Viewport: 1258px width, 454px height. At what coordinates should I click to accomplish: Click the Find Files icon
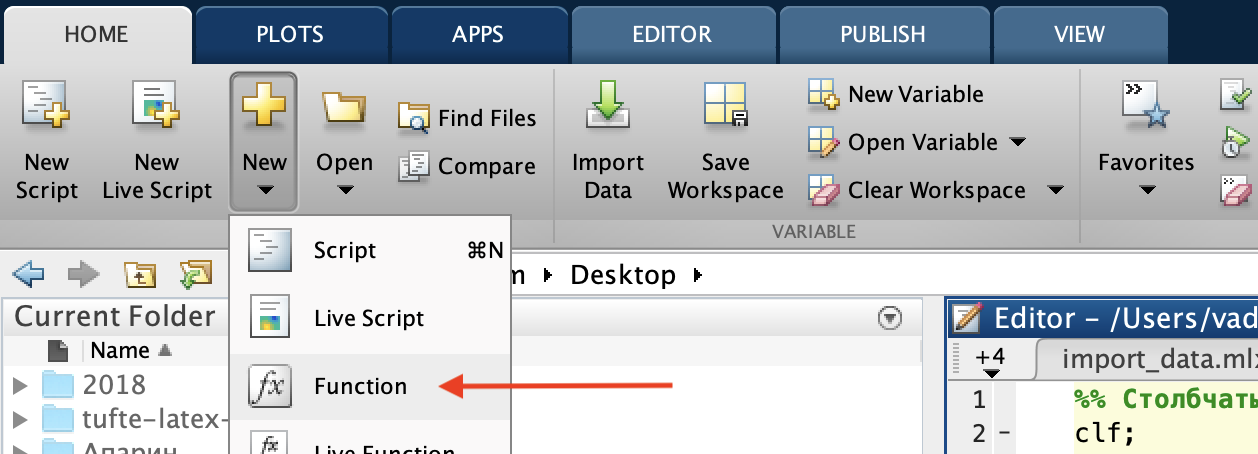pyautogui.click(x=413, y=118)
